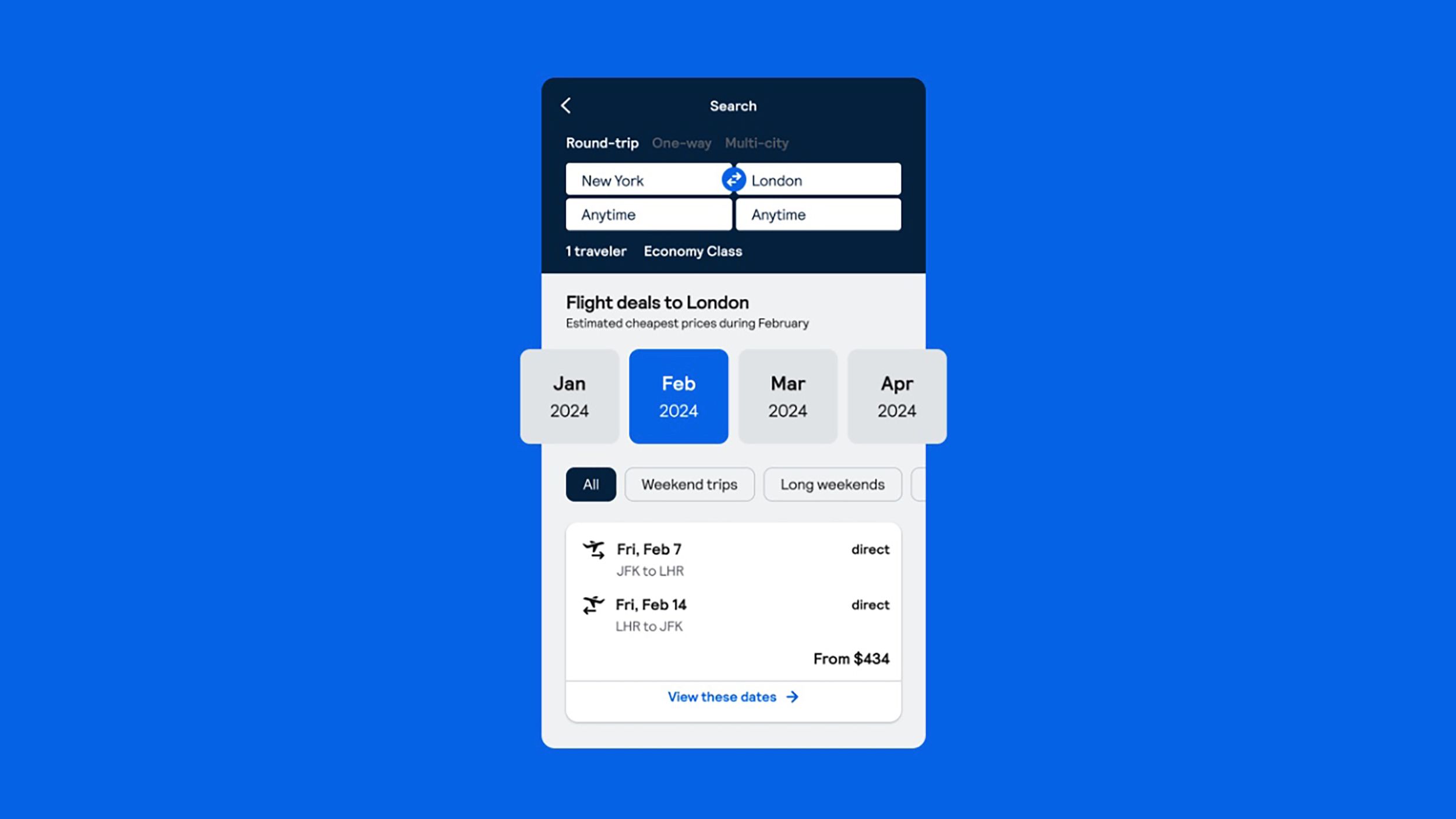Click the Long weekends filter tag

click(832, 484)
